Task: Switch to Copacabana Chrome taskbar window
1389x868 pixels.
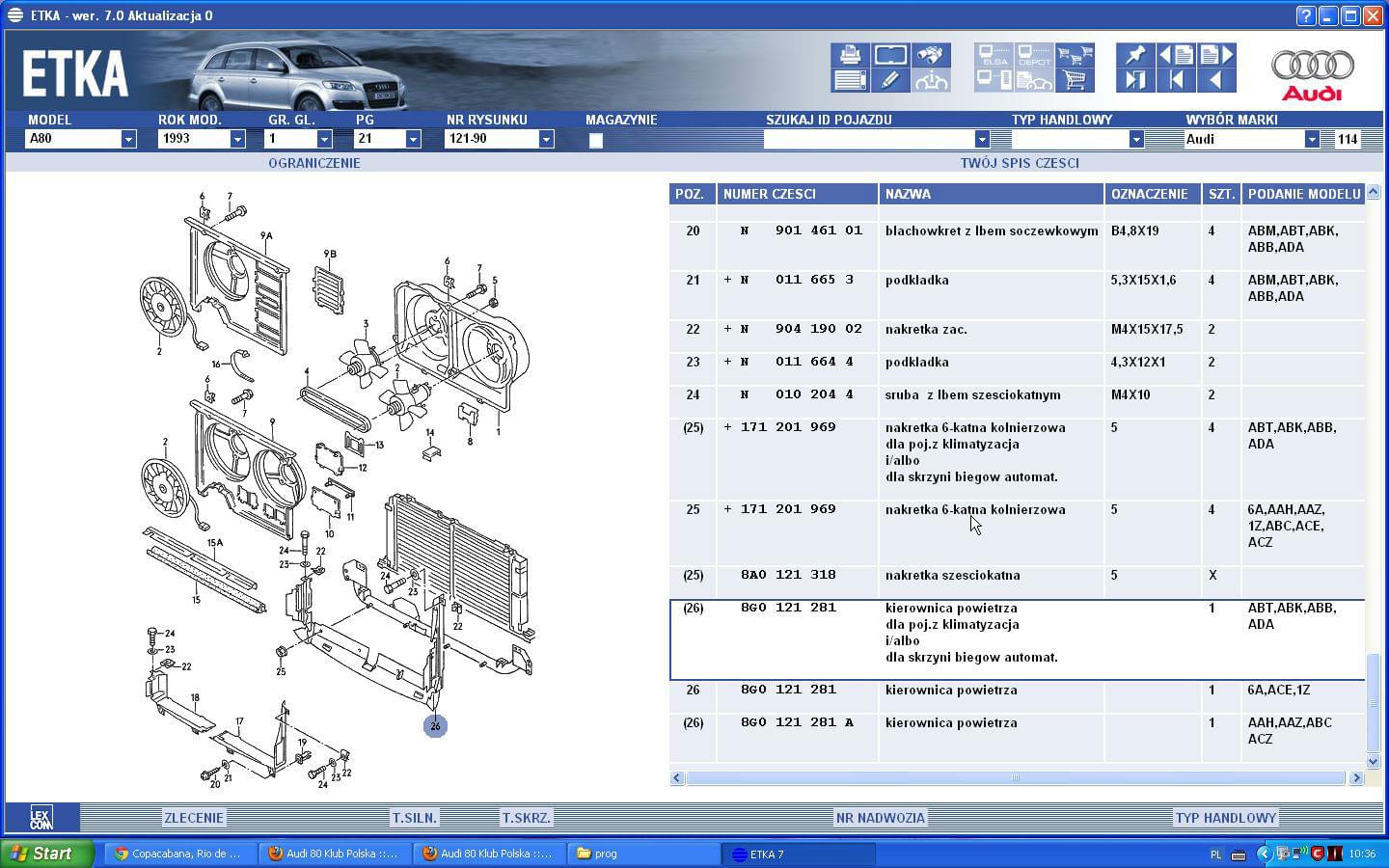Action: coord(179,854)
